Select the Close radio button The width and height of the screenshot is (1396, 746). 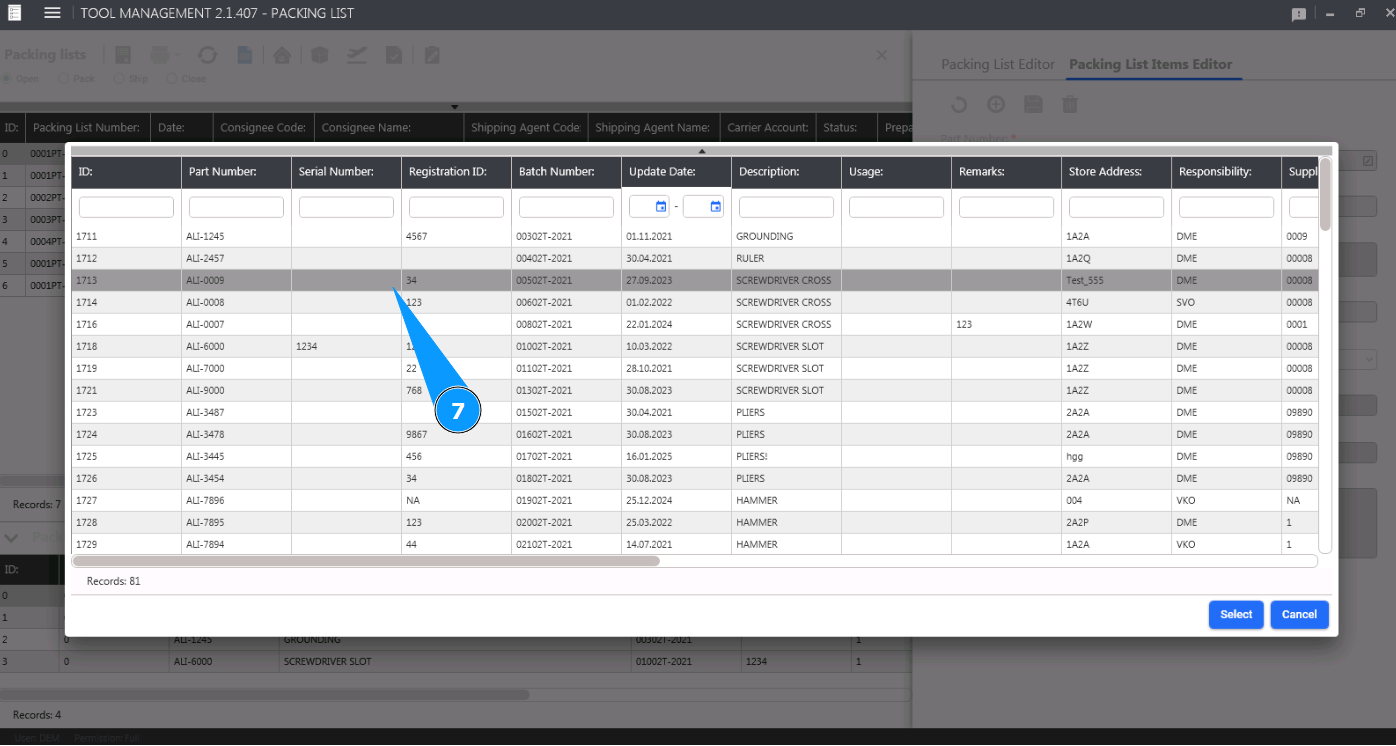(172, 78)
